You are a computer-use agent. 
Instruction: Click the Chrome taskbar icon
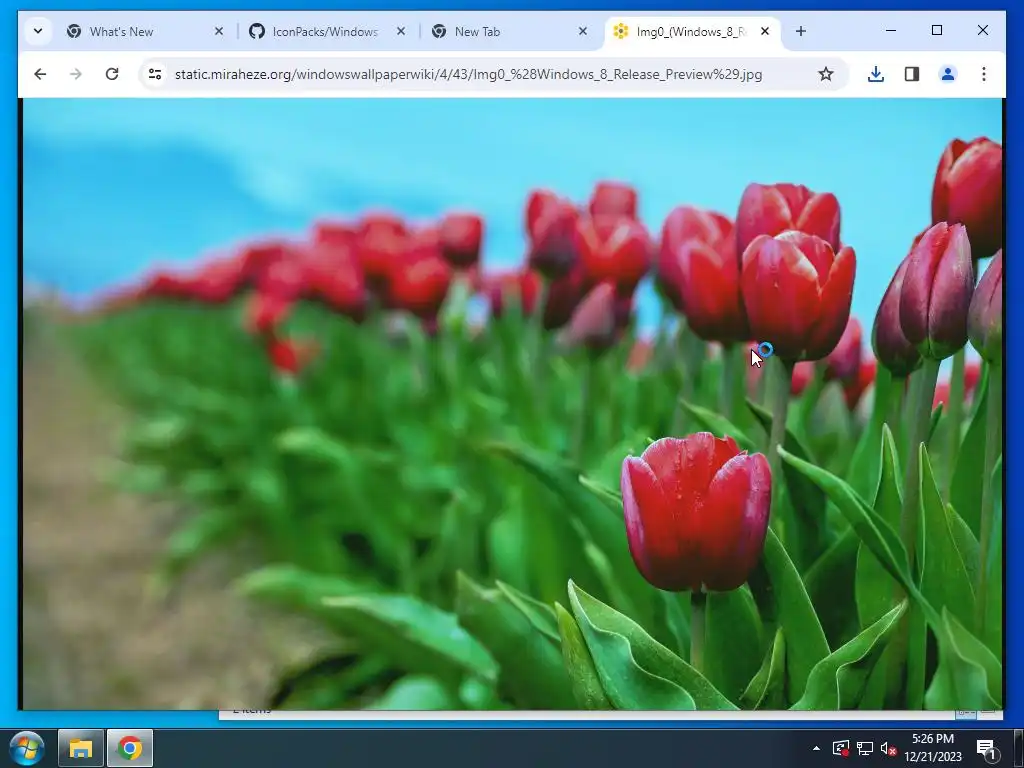click(x=130, y=748)
